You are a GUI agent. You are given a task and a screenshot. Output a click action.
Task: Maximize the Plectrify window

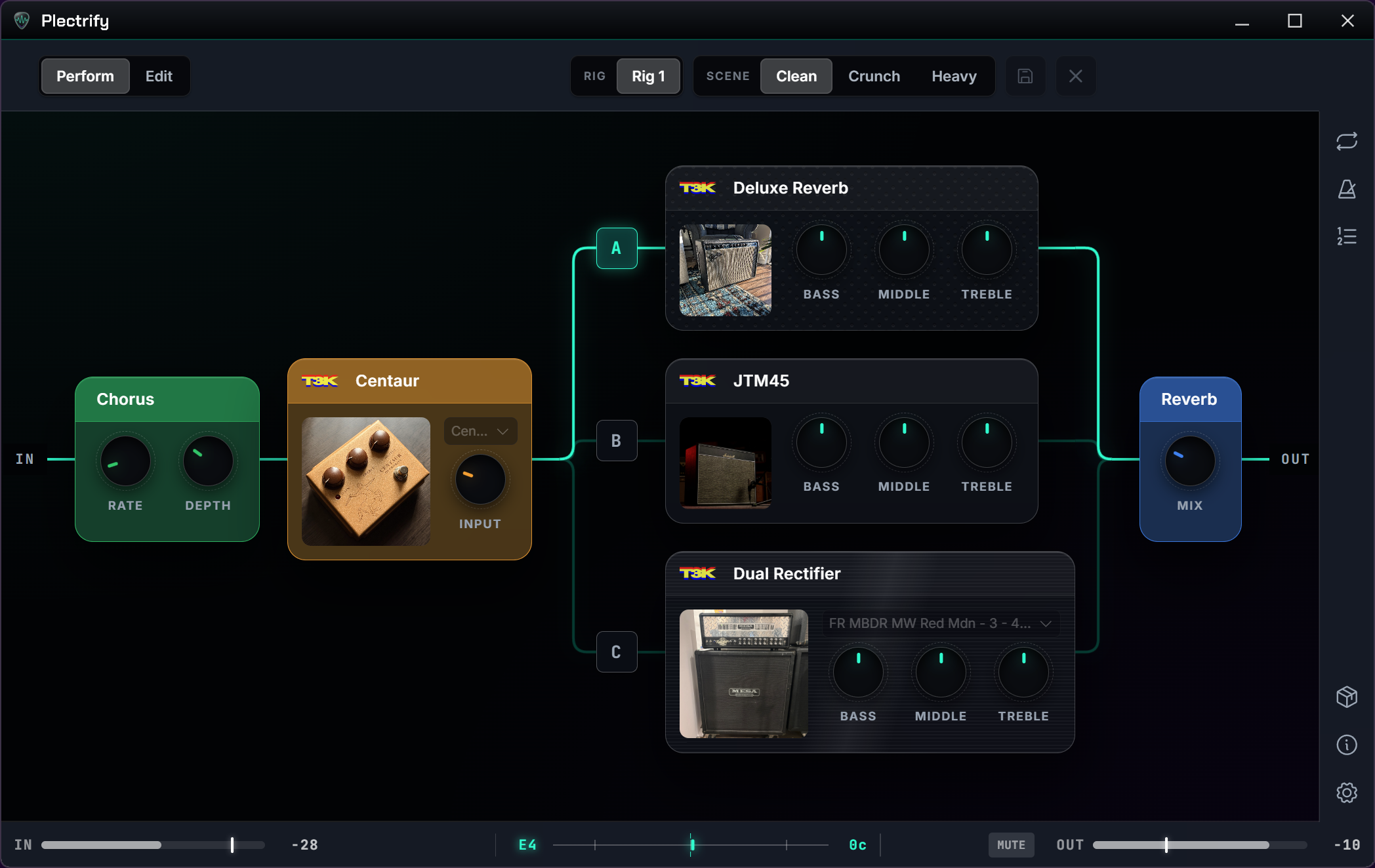point(1295,21)
